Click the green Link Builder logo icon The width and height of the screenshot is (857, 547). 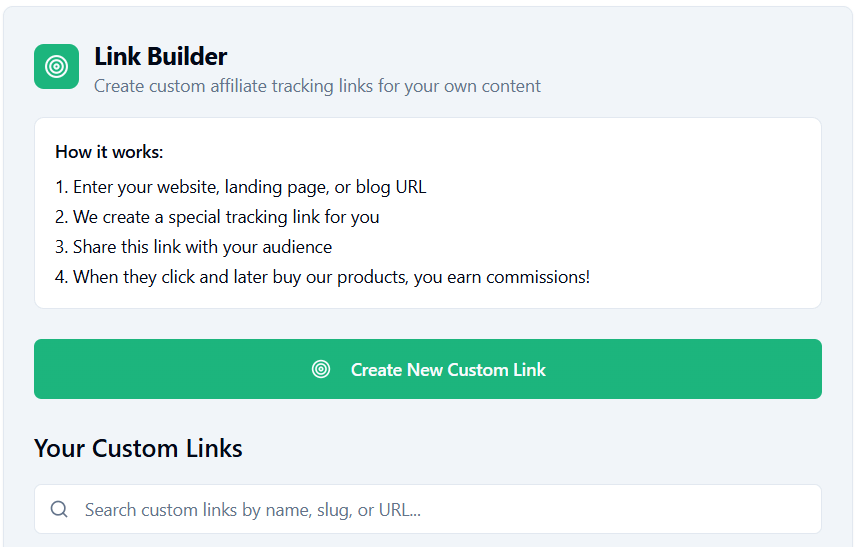56,66
